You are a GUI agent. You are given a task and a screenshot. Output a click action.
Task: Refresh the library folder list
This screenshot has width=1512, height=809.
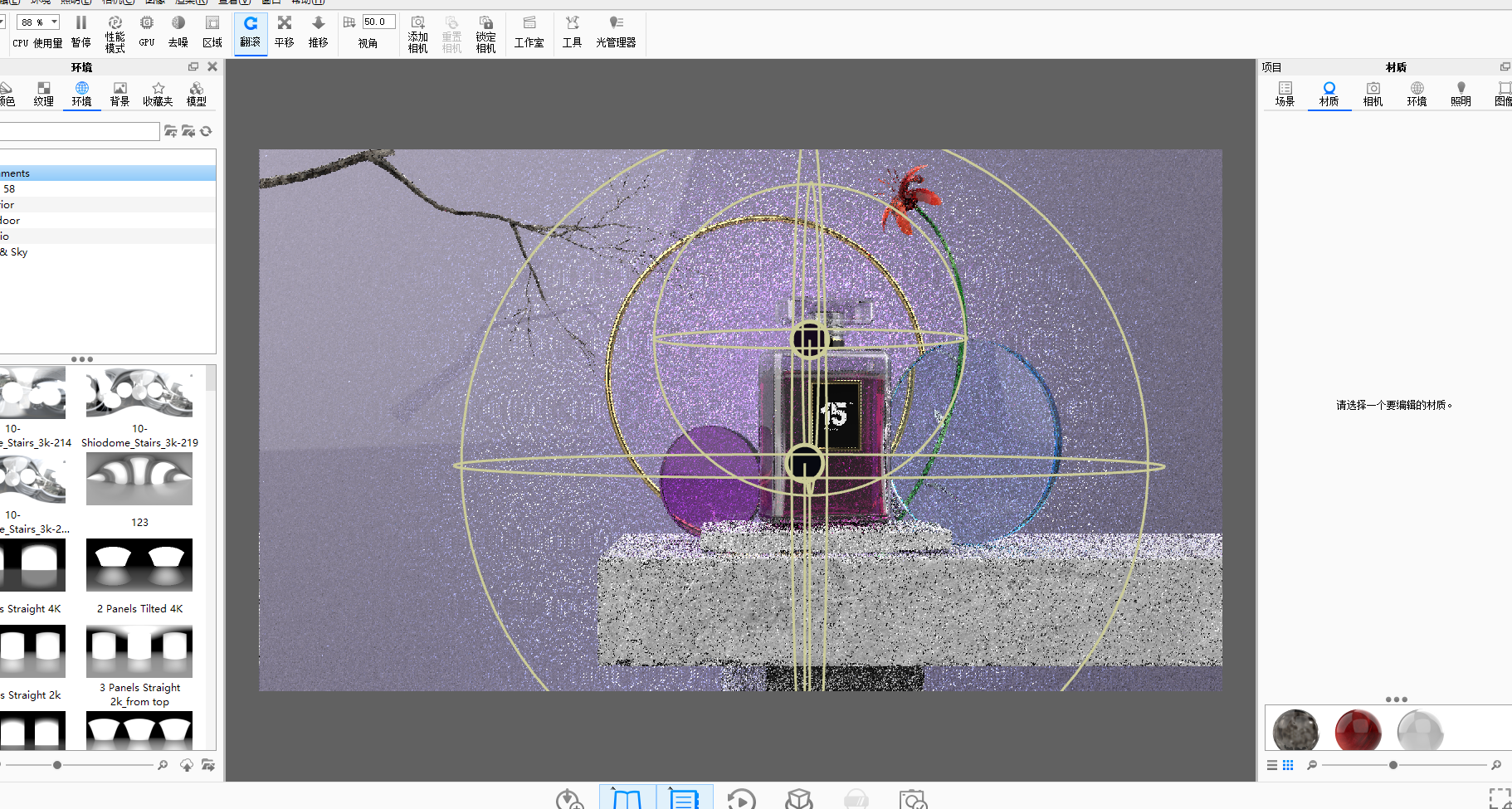click(206, 131)
